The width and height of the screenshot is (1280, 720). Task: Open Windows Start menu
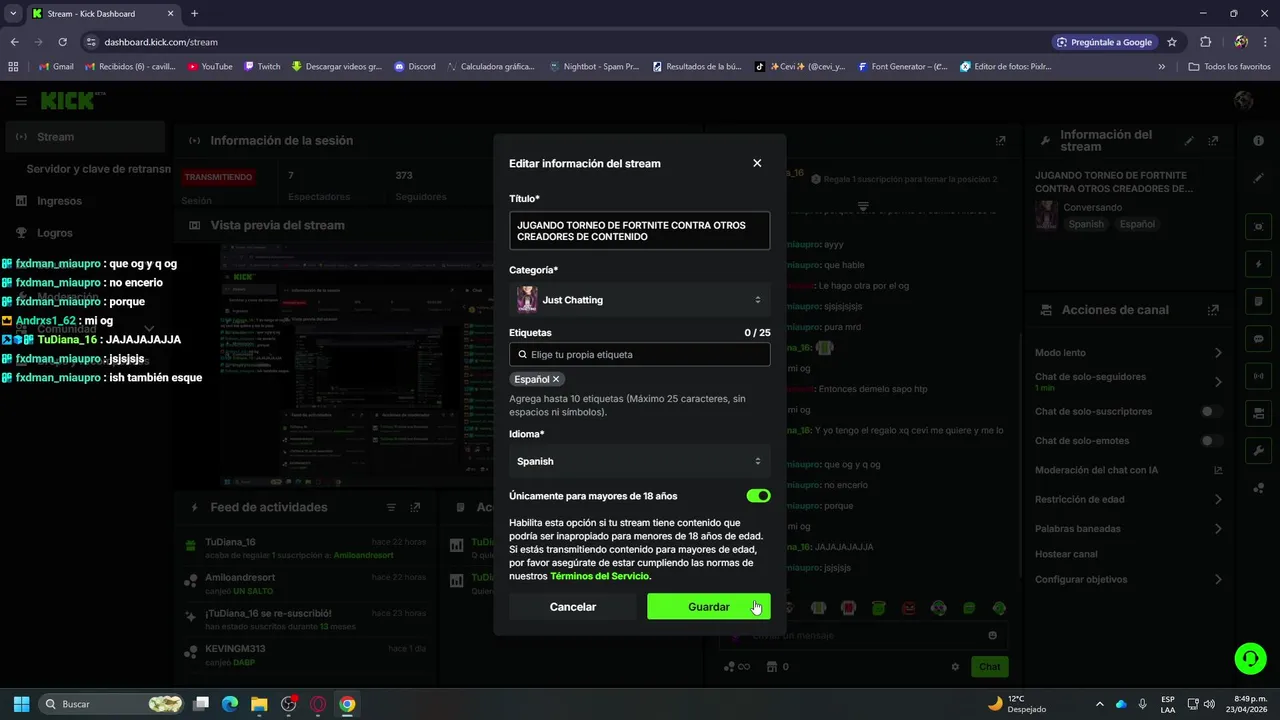pos(21,704)
